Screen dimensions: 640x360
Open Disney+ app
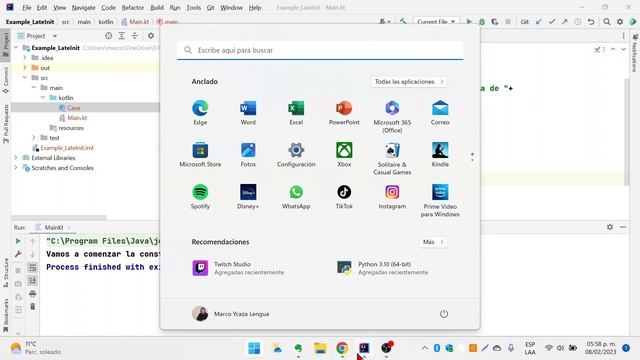(x=248, y=197)
